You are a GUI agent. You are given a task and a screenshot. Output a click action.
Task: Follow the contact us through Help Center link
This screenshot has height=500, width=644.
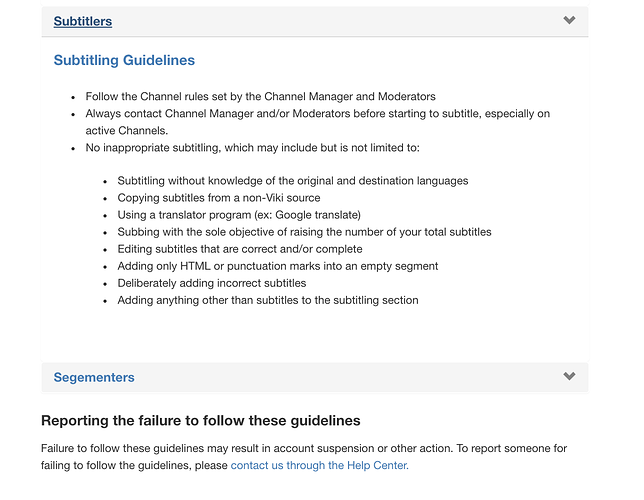pyautogui.click(x=320, y=465)
